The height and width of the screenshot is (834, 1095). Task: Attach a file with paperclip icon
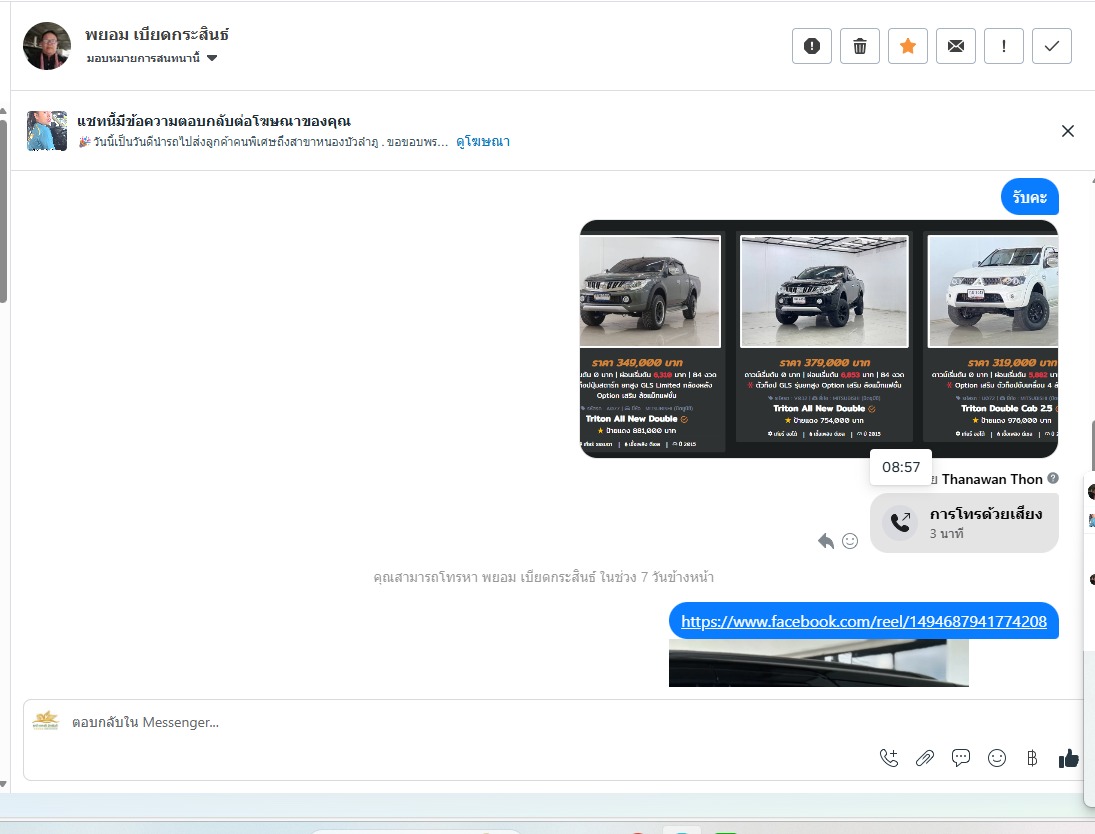coord(925,758)
